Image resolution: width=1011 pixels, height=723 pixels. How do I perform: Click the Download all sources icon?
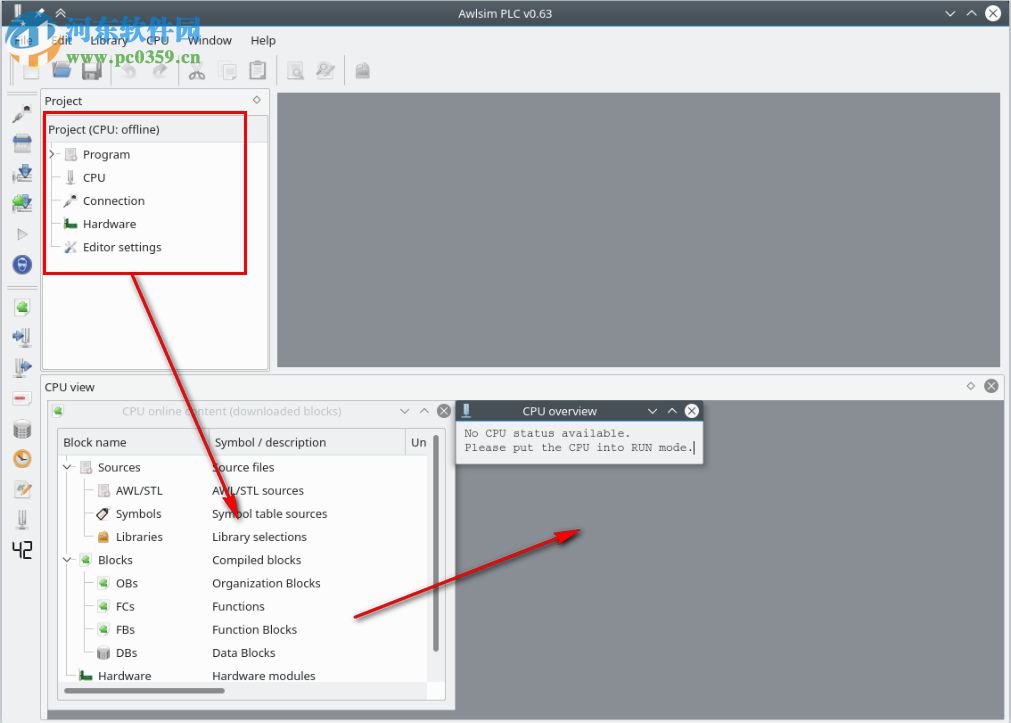coord(22,173)
